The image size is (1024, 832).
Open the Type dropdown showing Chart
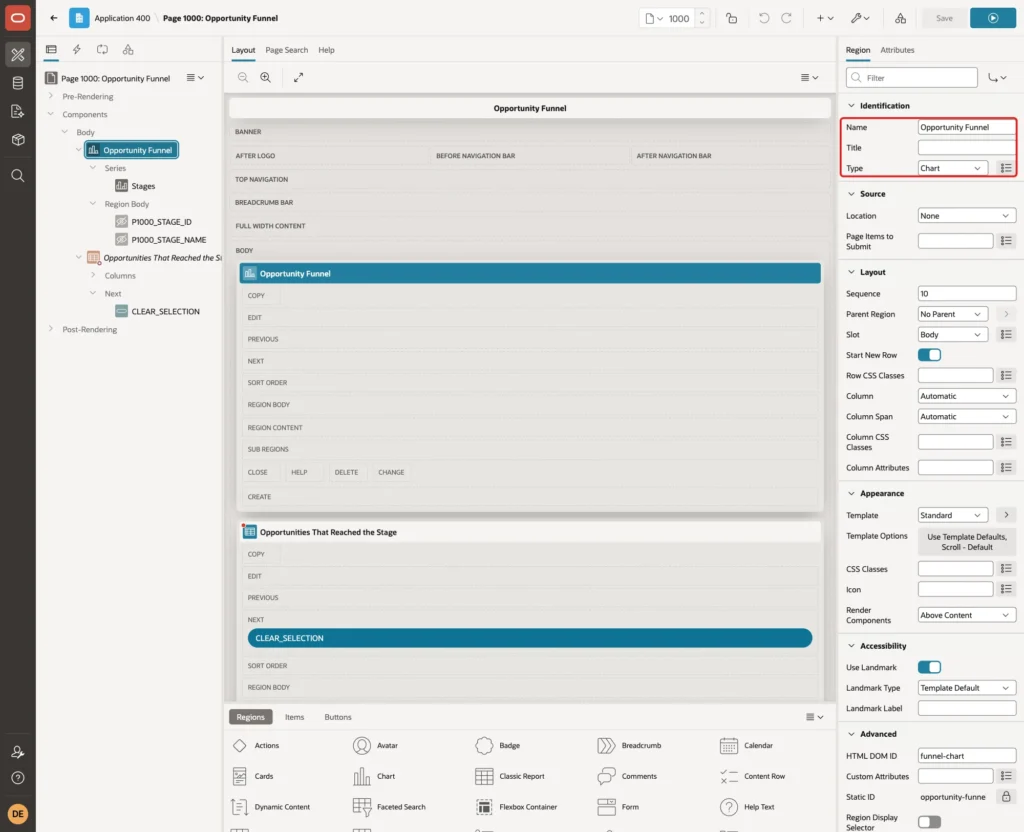click(952, 168)
